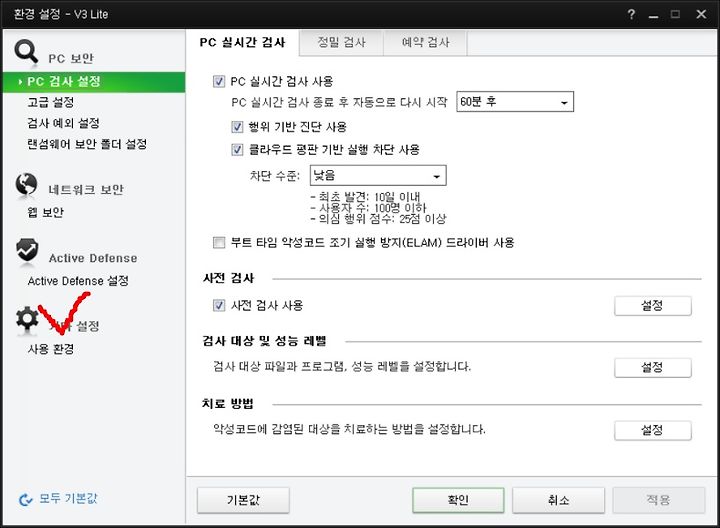Click the 사용자 수: 100명 이하 text

click(x=369, y=208)
